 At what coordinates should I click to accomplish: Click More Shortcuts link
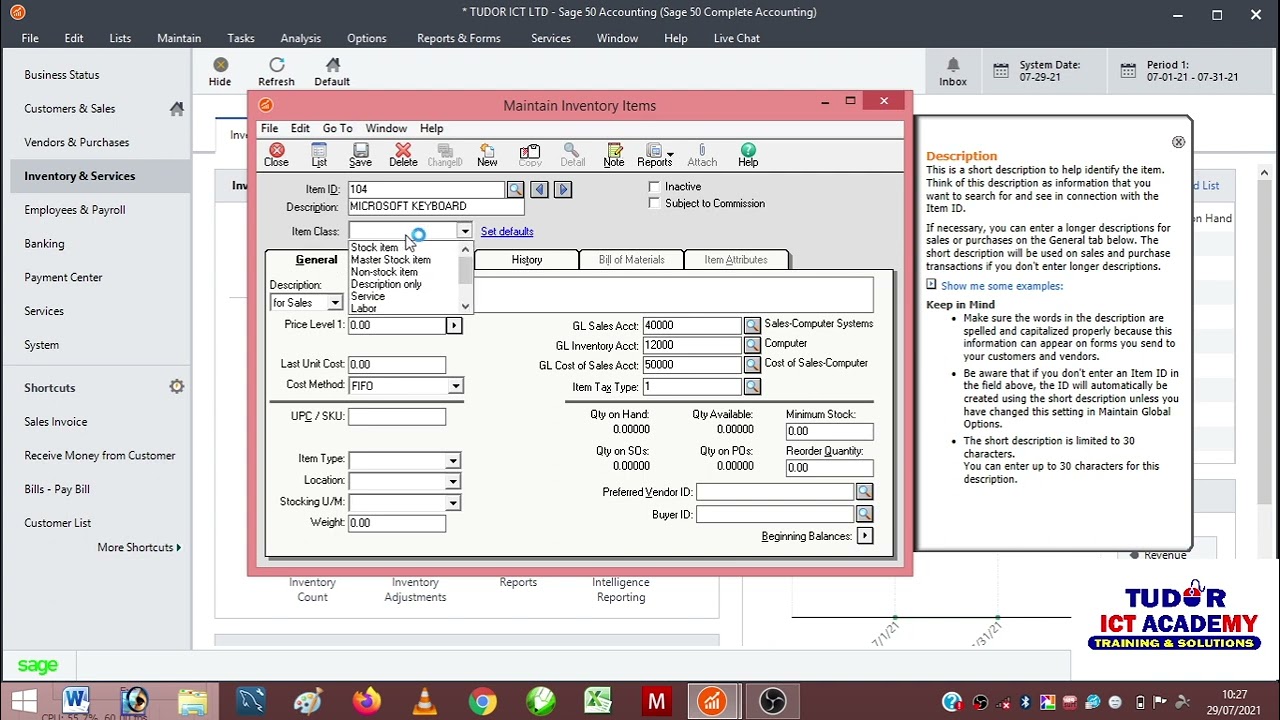[139, 547]
